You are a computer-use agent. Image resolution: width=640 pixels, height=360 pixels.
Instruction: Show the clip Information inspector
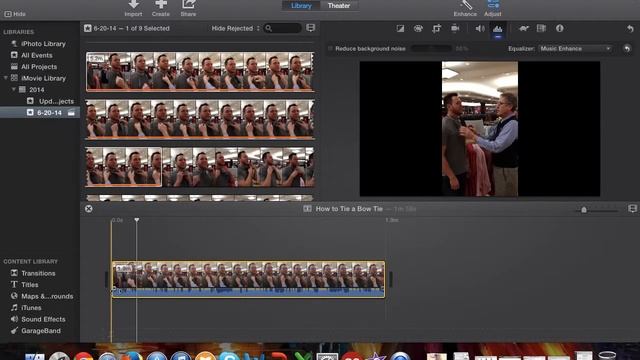[x=560, y=28]
